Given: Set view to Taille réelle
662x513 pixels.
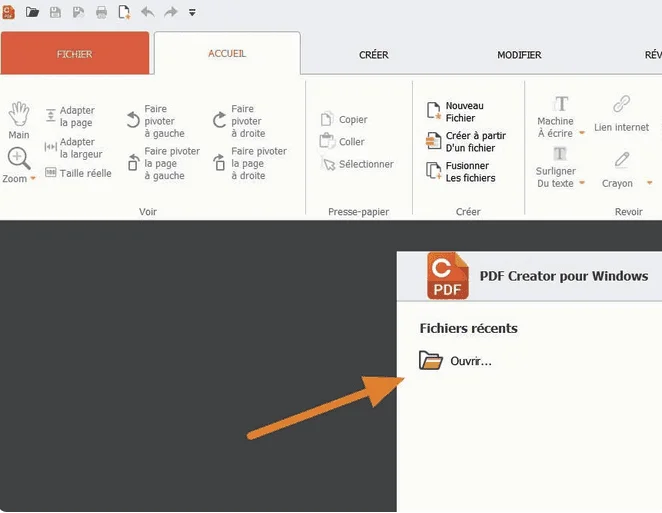Looking at the screenshot, I should coord(78,173).
